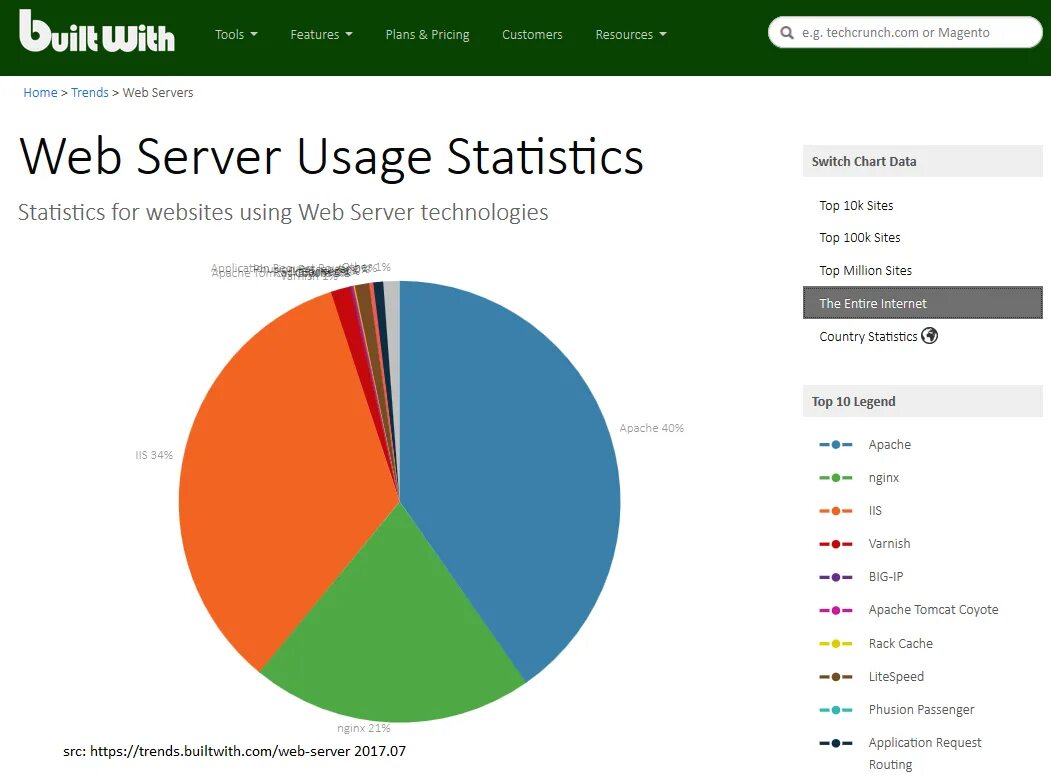This screenshot has height=777, width=1051.
Task: Click the blue Apache pie slice
Action: point(509,469)
